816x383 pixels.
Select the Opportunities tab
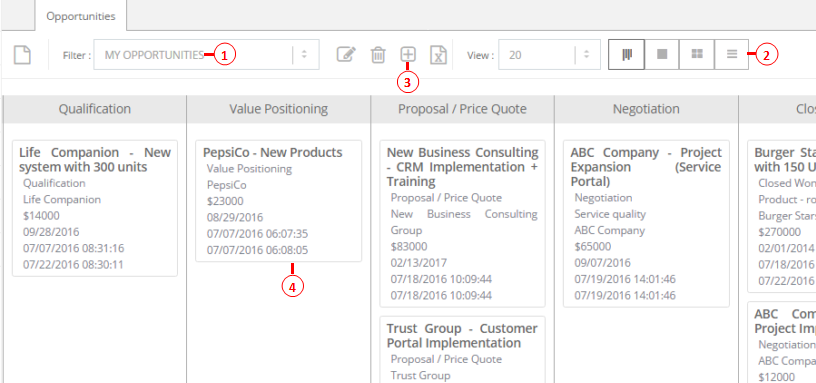click(81, 16)
